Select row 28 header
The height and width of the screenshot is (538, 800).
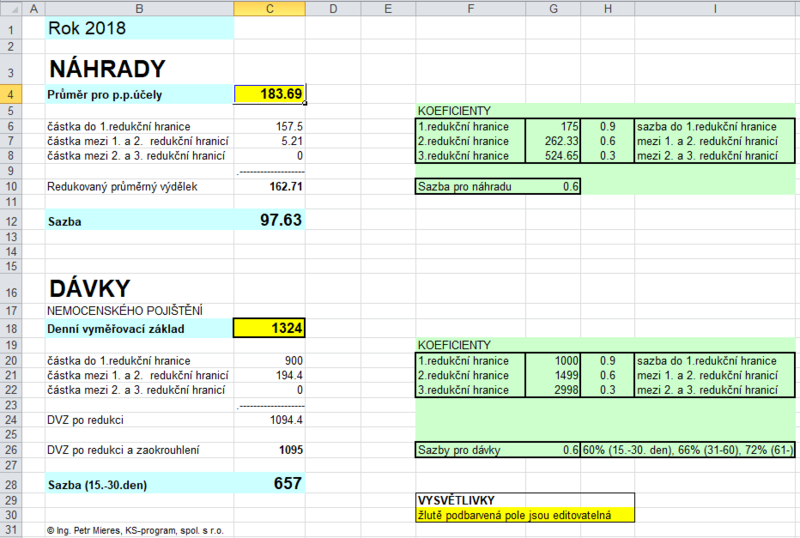11,484
